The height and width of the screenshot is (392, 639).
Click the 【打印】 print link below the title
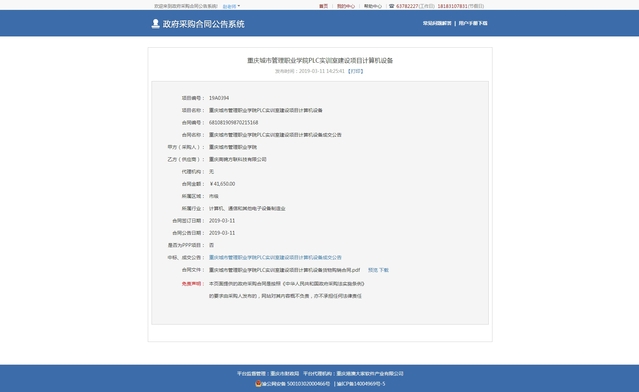coord(355,71)
